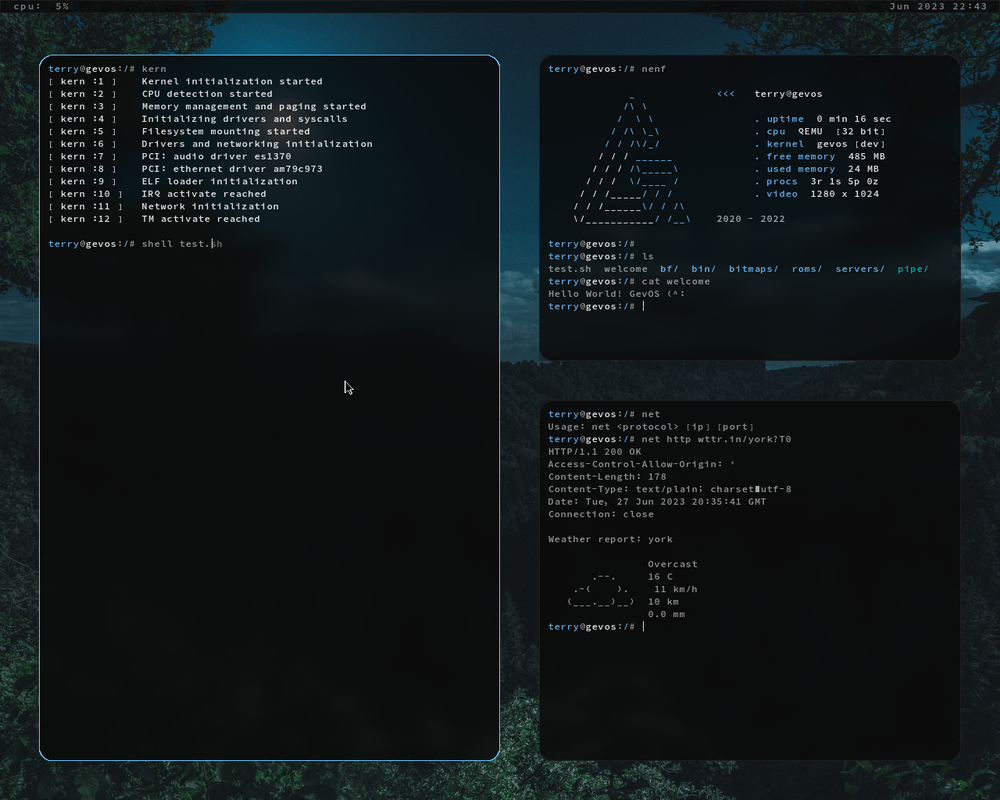1000x800 pixels.
Task: Click the 'shell test.sh' command input line
Action: 135,244
